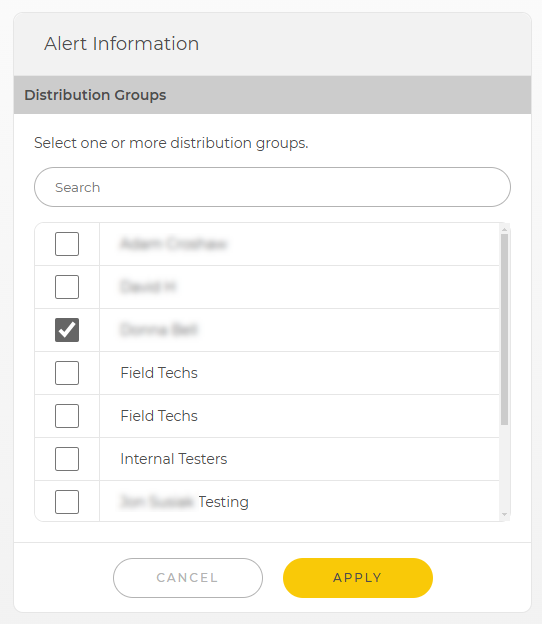Check the box for the row ending in Testing
The width and height of the screenshot is (542, 624).
click(x=67, y=502)
